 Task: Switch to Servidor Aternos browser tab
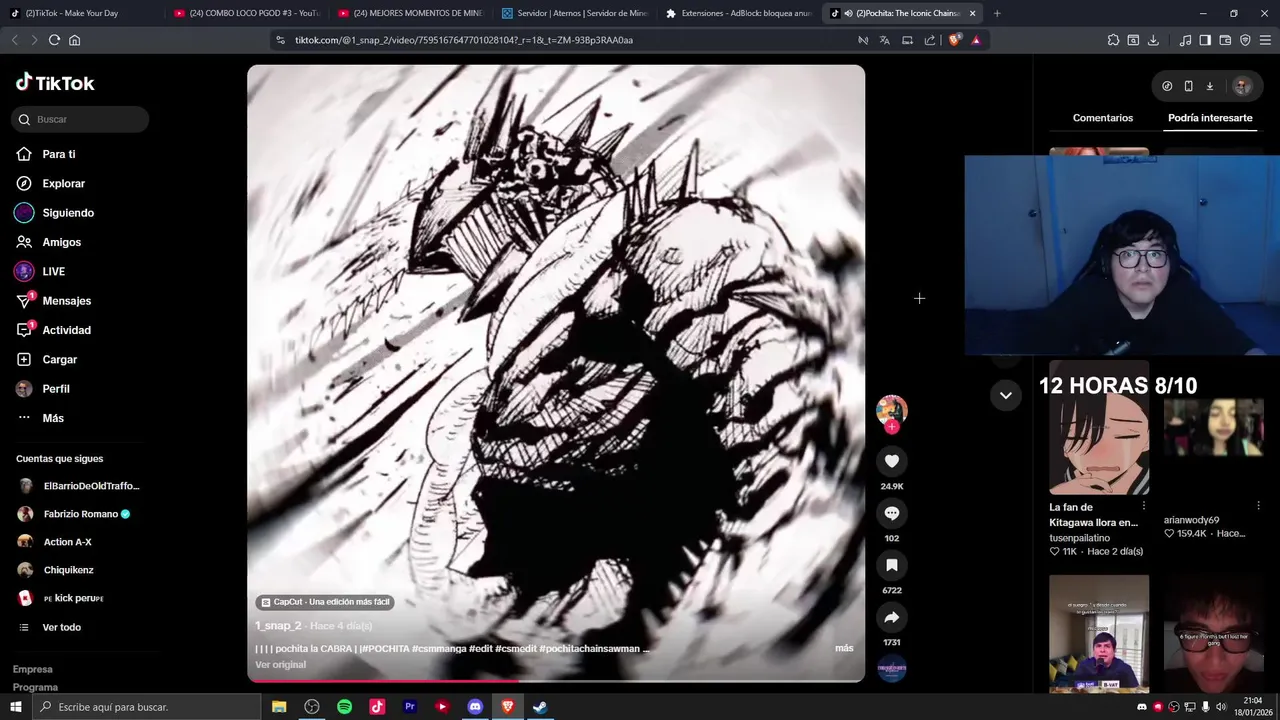[x=575, y=13]
